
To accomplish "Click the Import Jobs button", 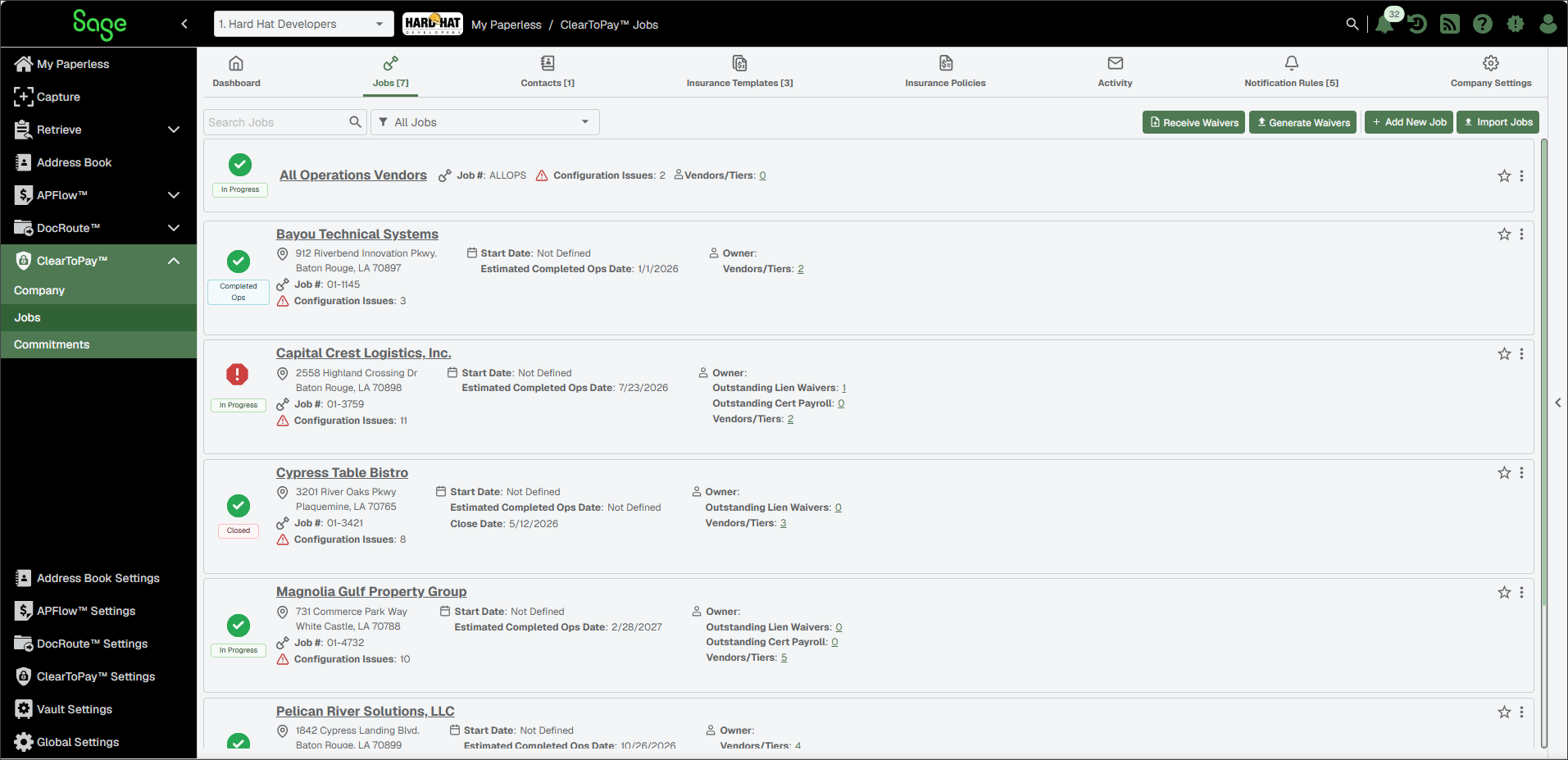I will (x=1498, y=122).
